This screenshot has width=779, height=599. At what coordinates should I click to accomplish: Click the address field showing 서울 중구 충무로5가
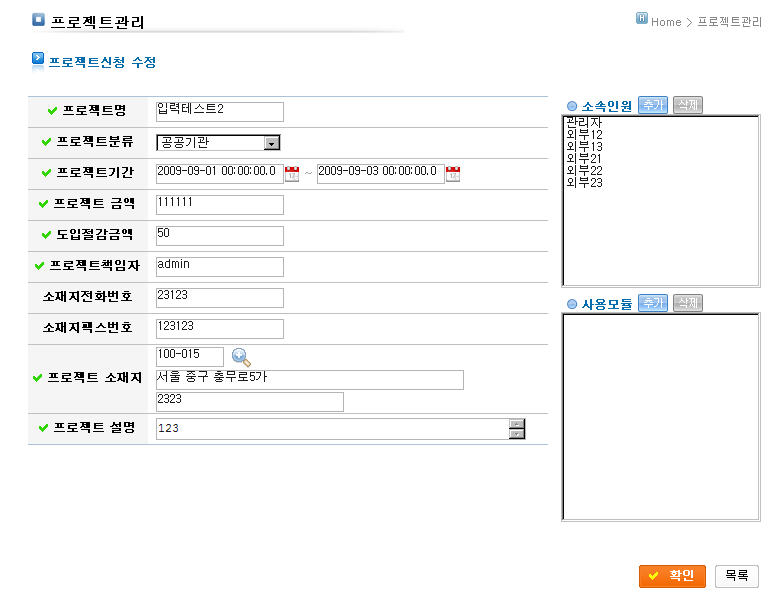(310, 380)
